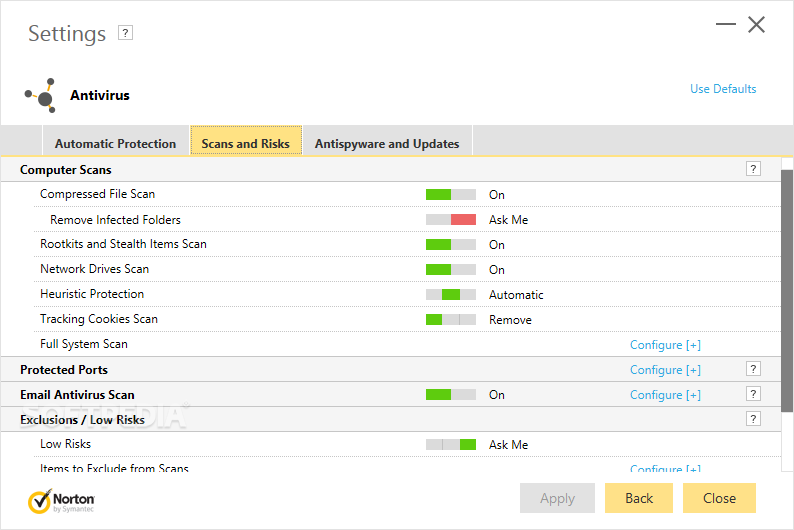The width and height of the screenshot is (794, 530).
Task: Click the Antivirus network icon
Action: click(40, 96)
